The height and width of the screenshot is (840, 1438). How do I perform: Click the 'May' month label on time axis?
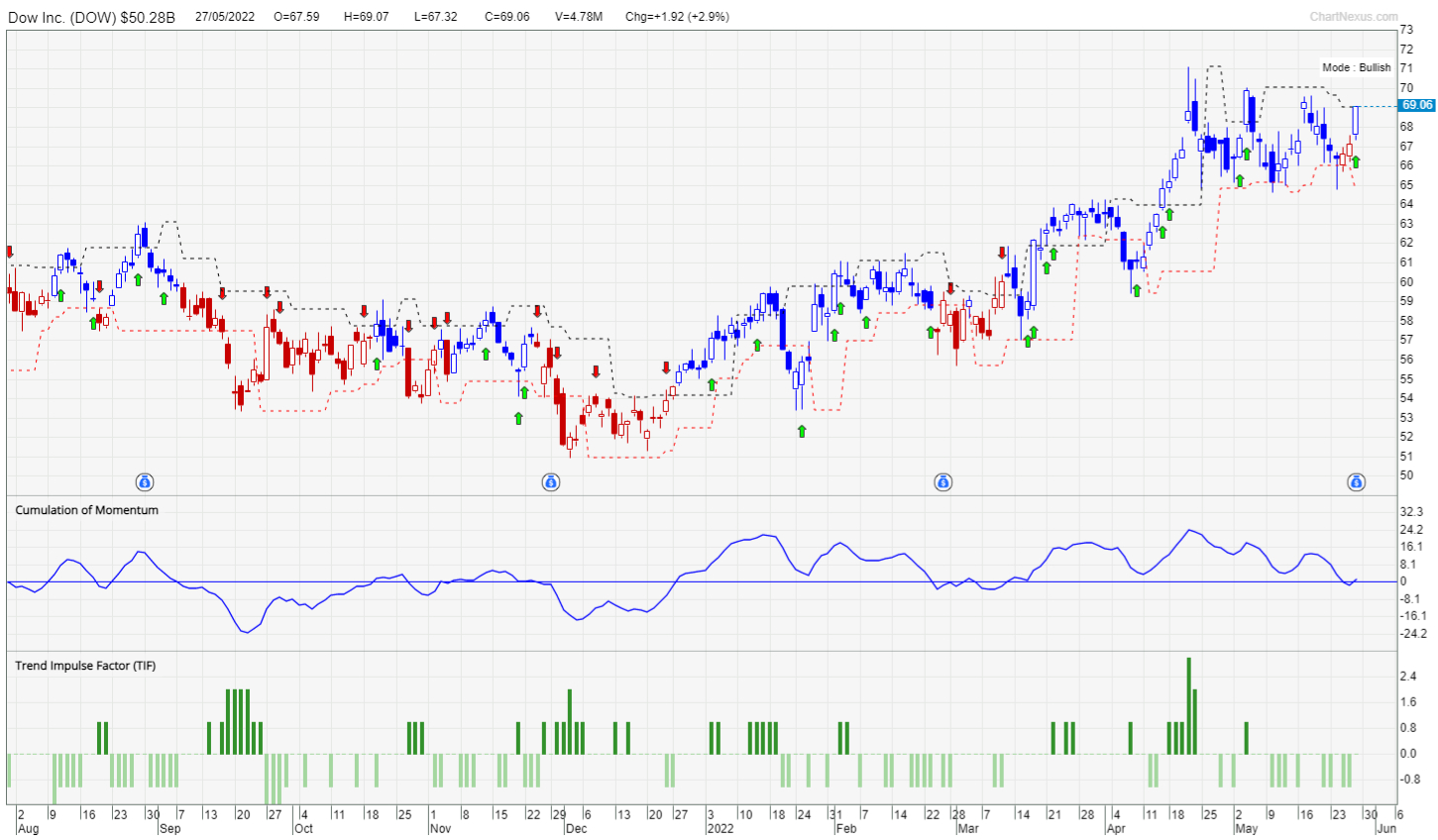[1246, 829]
